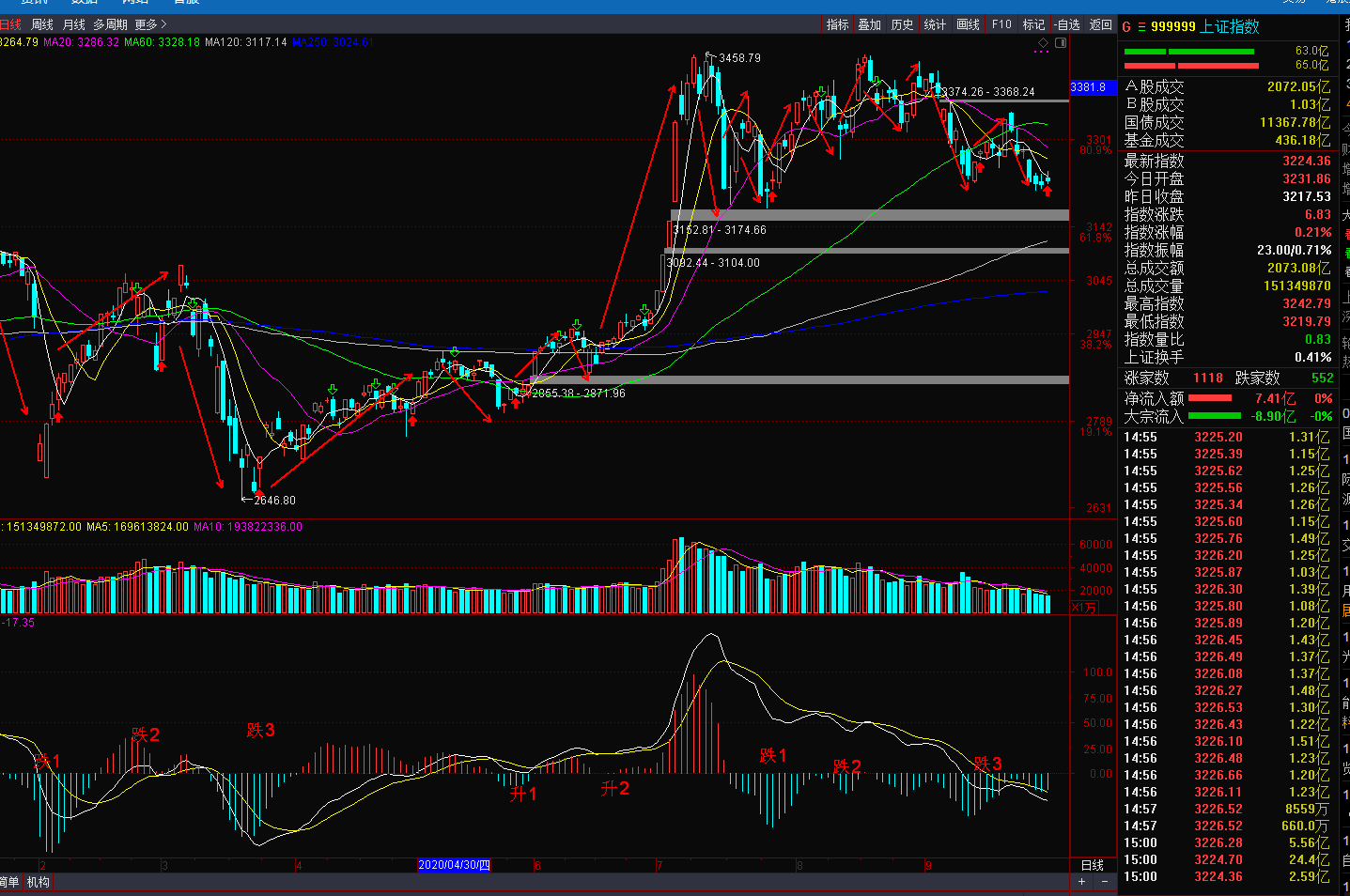The width and height of the screenshot is (1350, 896).
Task: Toggle -自选 watchlist removal
Action: pos(1067,24)
